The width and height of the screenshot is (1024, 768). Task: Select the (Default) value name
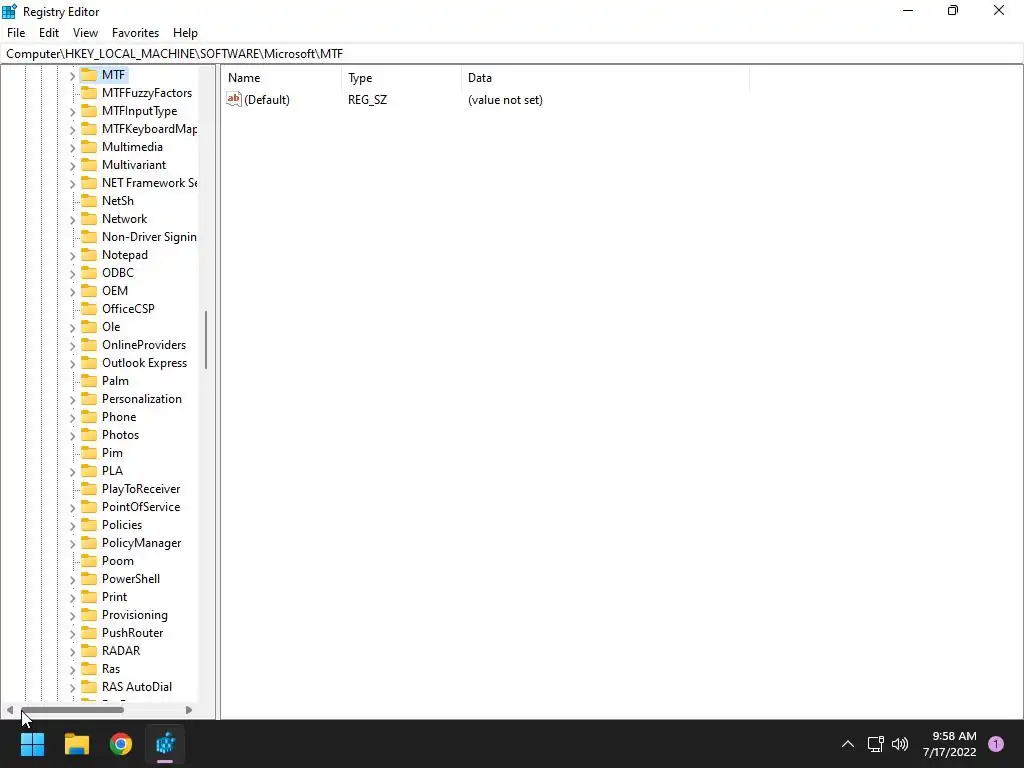point(267,100)
